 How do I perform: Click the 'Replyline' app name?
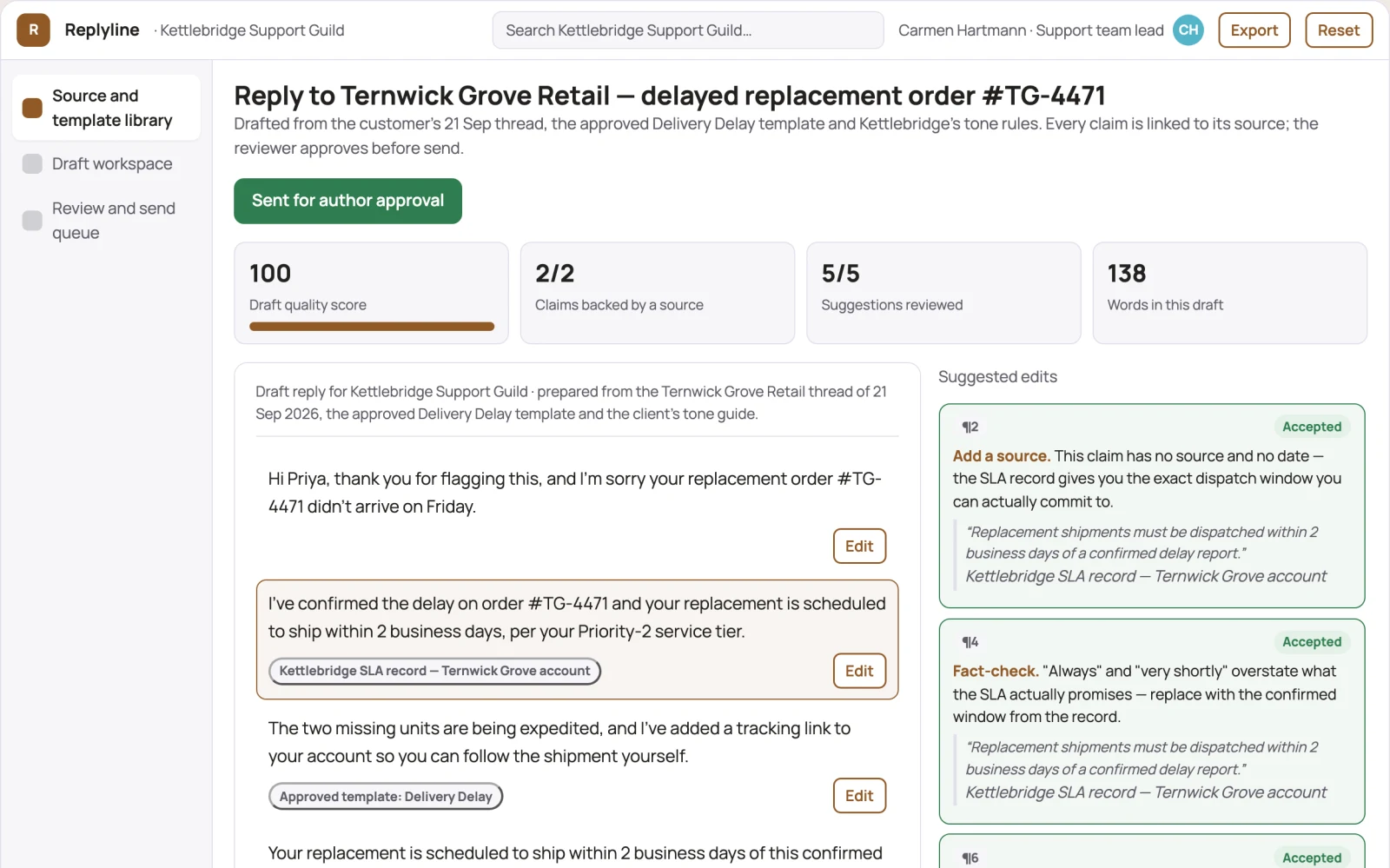[x=102, y=30]
